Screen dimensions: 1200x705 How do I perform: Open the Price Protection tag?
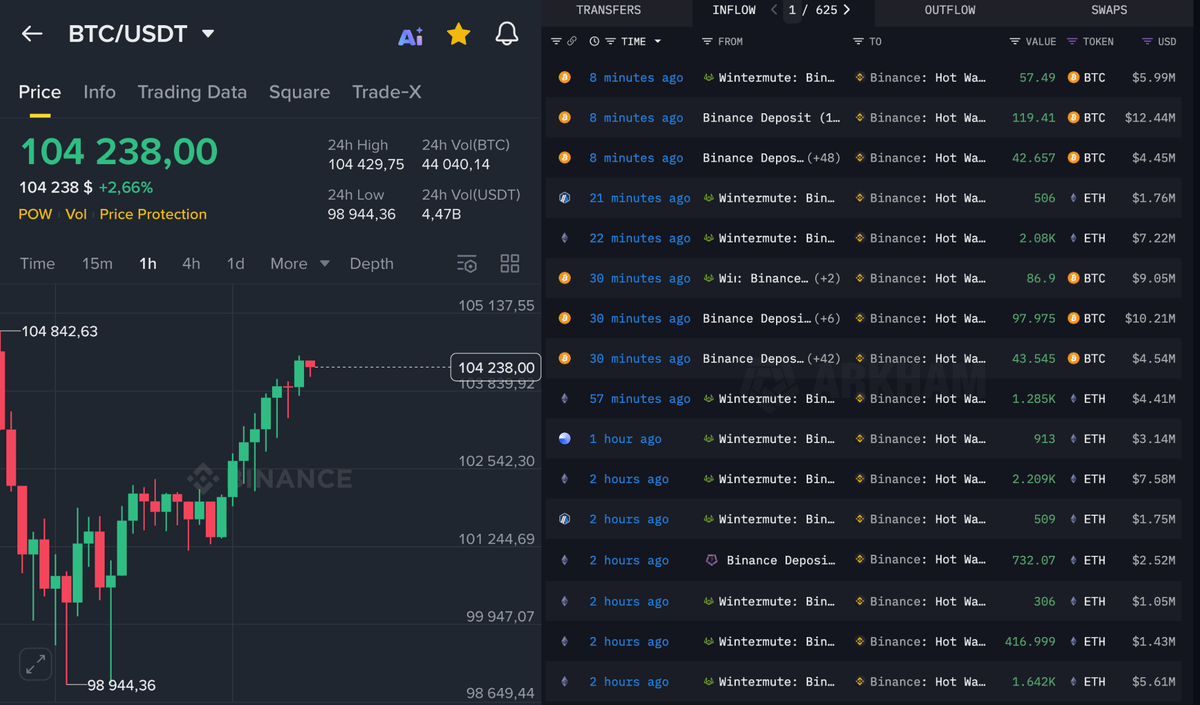tap(153, 214)
